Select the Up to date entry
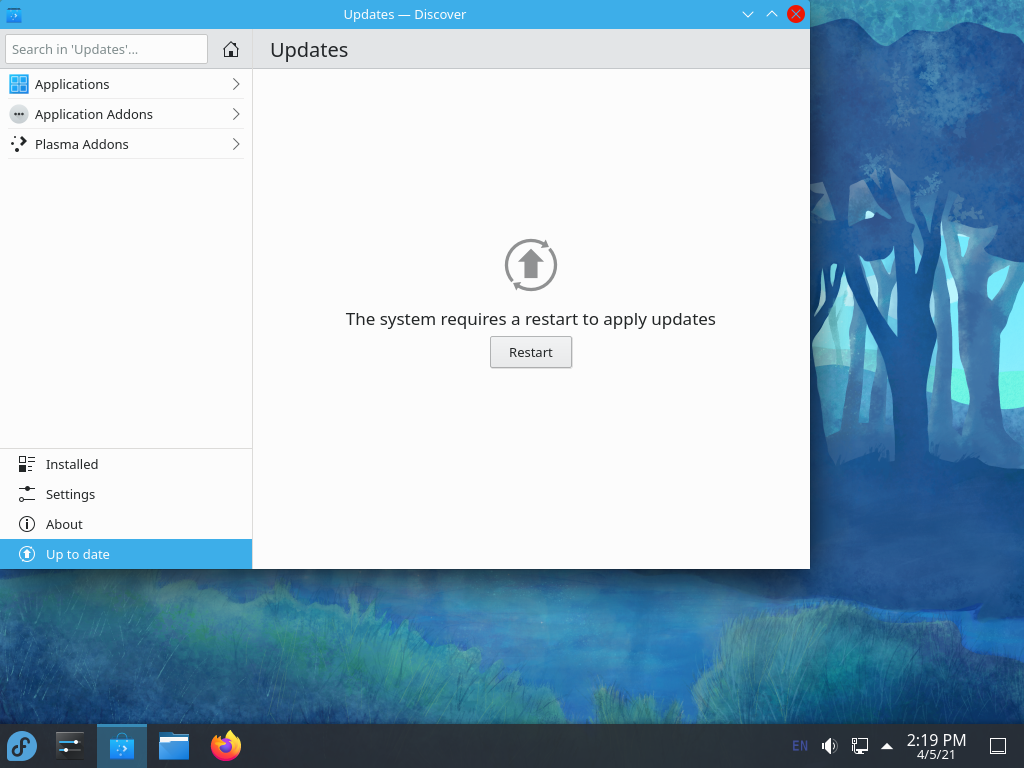Image resolution: width=1024 pixels, height=768 pixels. coord(126,554)
